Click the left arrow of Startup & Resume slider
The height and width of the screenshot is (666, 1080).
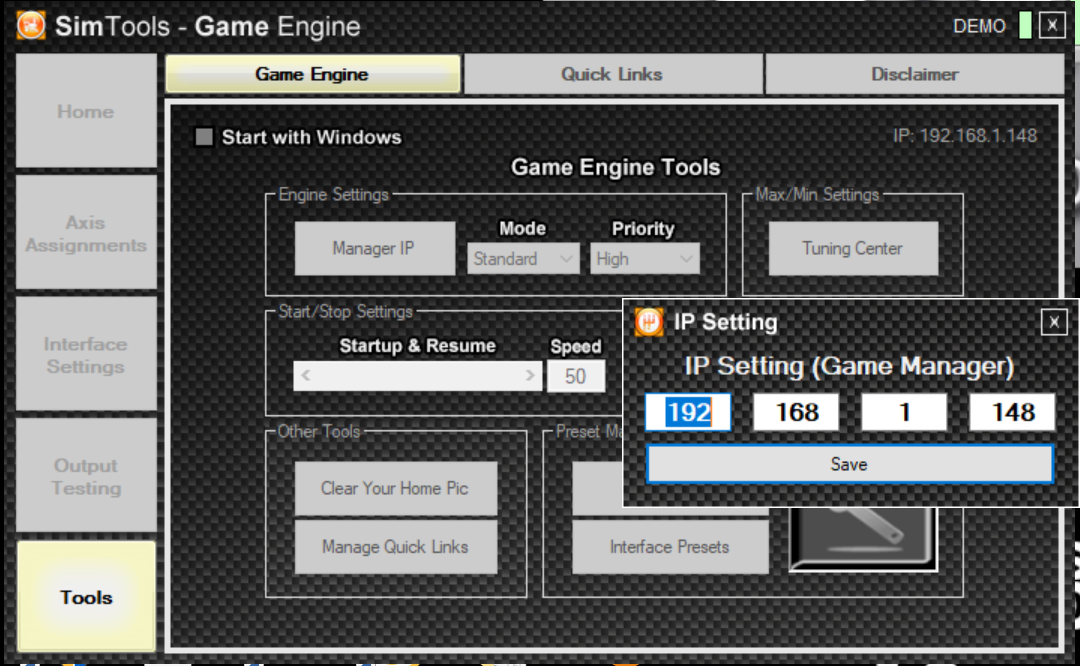click(306, 376)
